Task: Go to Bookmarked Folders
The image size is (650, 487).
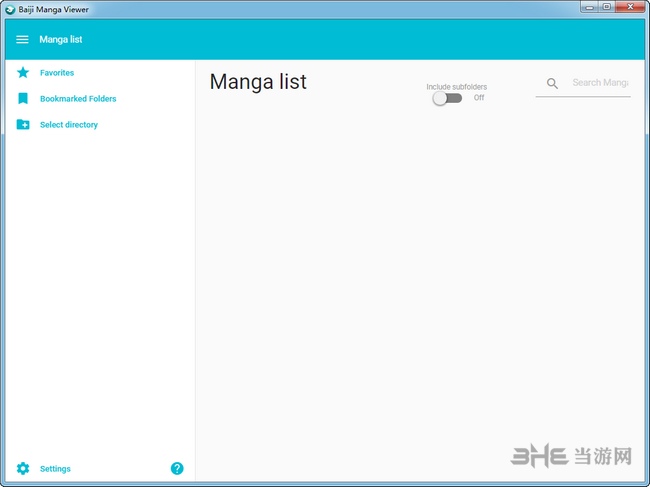Action: [x=78, y=99]
